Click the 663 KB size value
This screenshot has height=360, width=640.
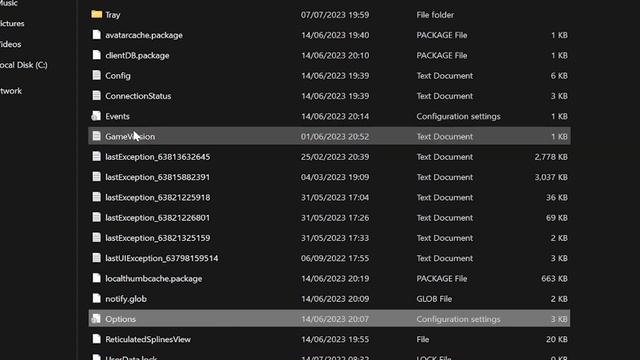554,278
